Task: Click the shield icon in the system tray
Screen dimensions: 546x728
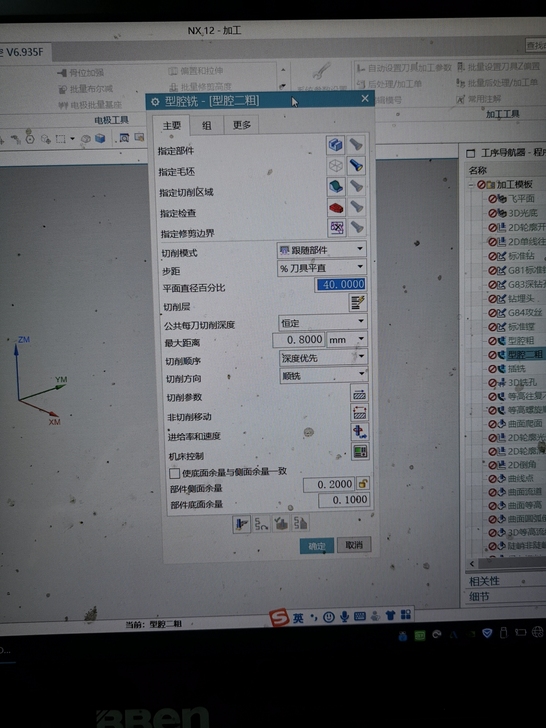Action: (x=487, y=633)
